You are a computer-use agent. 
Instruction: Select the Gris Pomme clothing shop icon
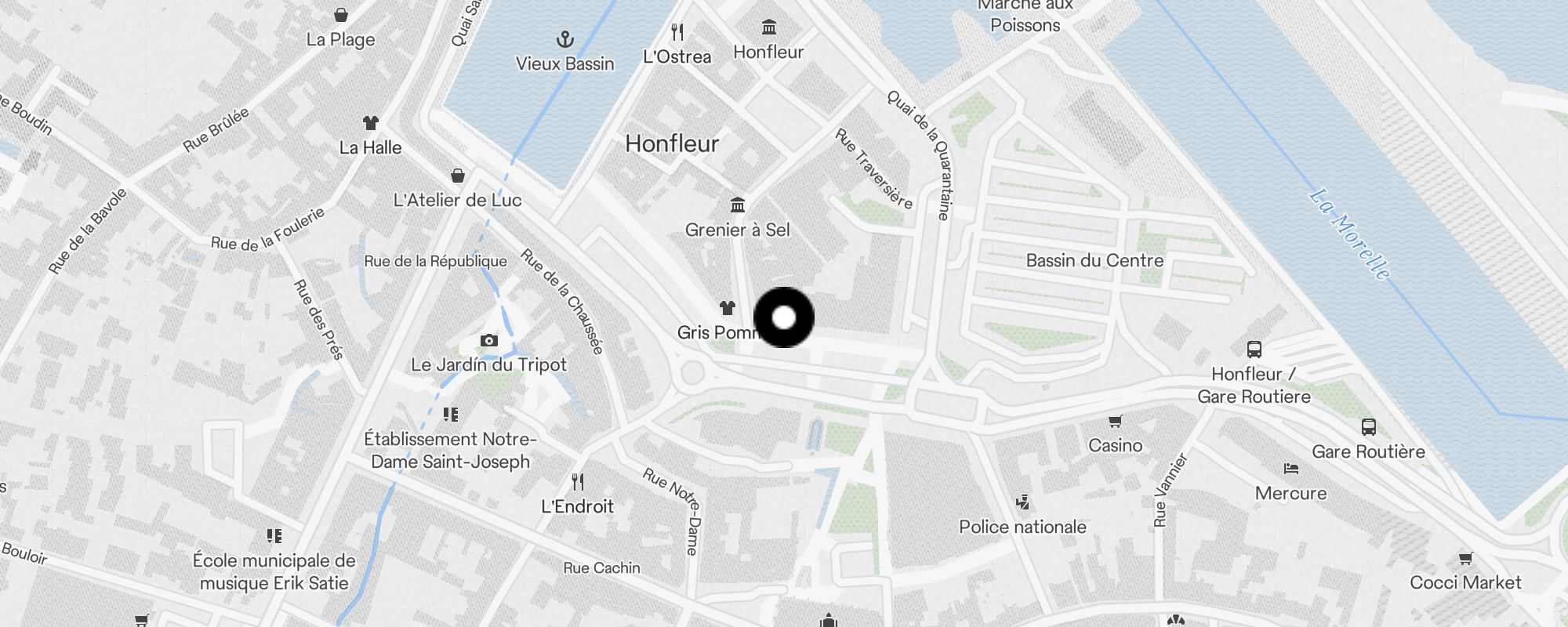pos(728,308)
